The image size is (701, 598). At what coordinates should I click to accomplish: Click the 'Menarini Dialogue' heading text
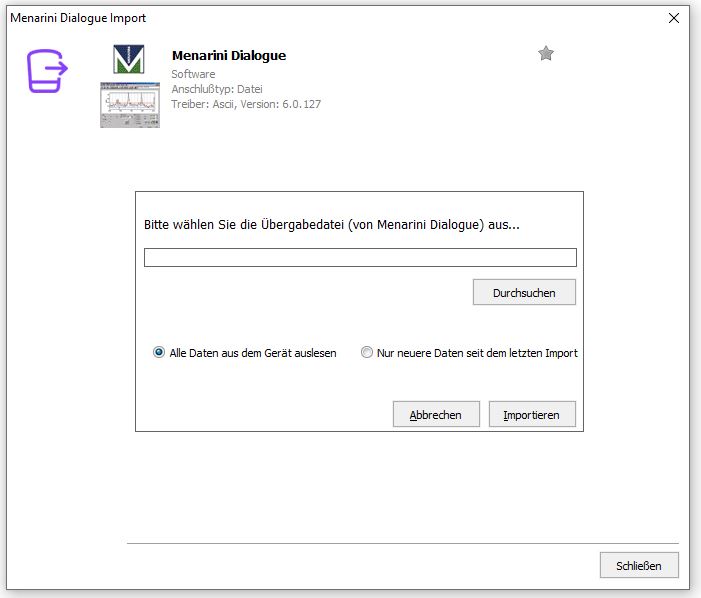click(229, 55)
